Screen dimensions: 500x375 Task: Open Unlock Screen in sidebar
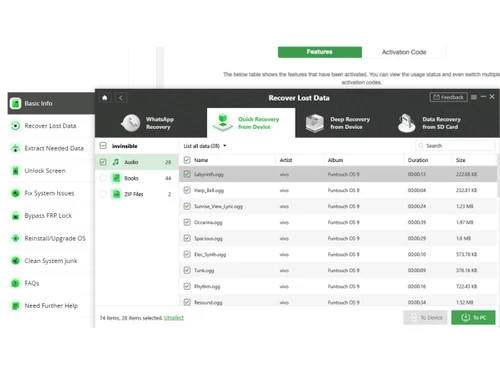(x=45, y=171)
